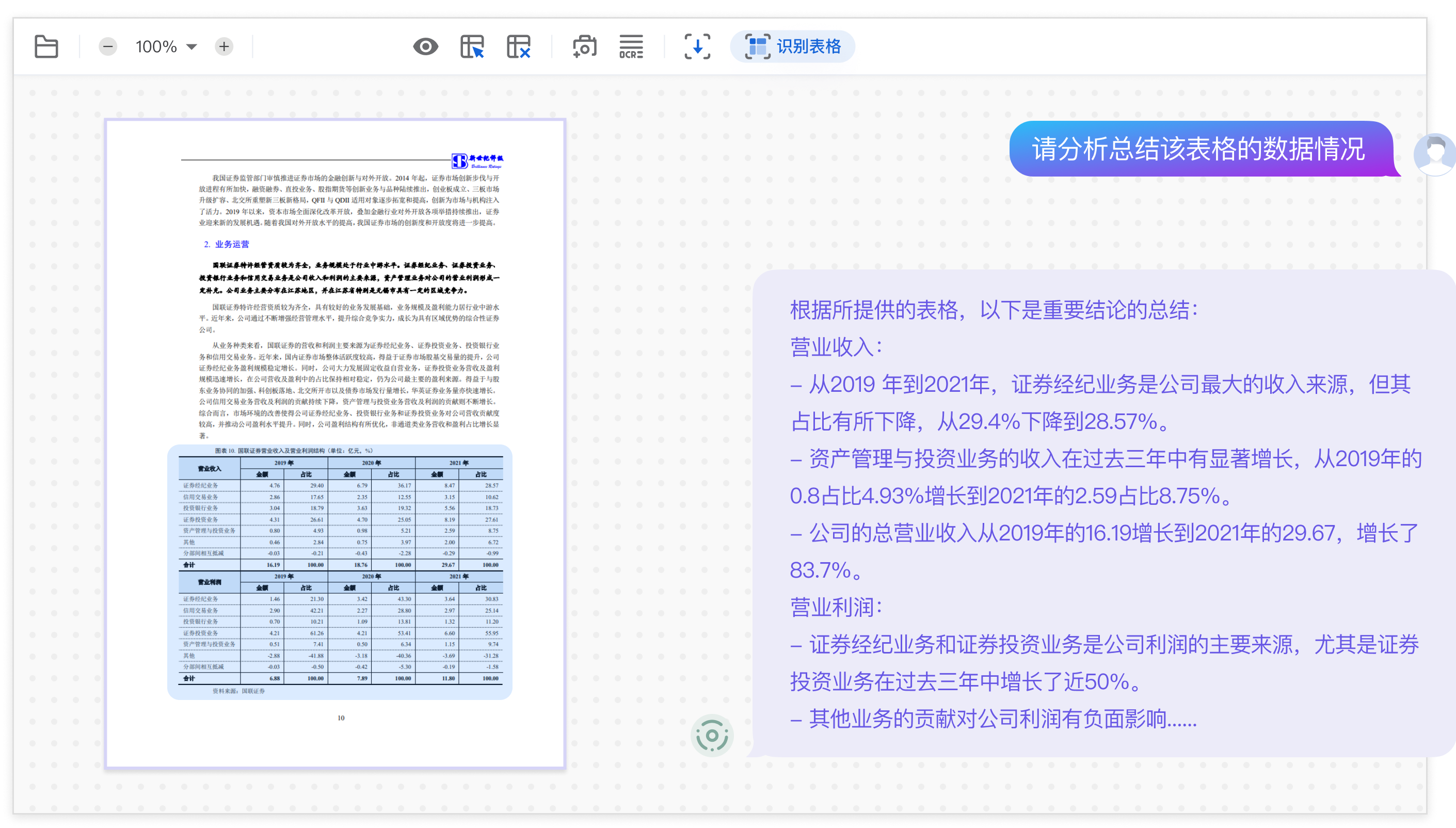The image size is (1456, 828).
Task: Export the results using the download icon
Action: tap(697, 46)
